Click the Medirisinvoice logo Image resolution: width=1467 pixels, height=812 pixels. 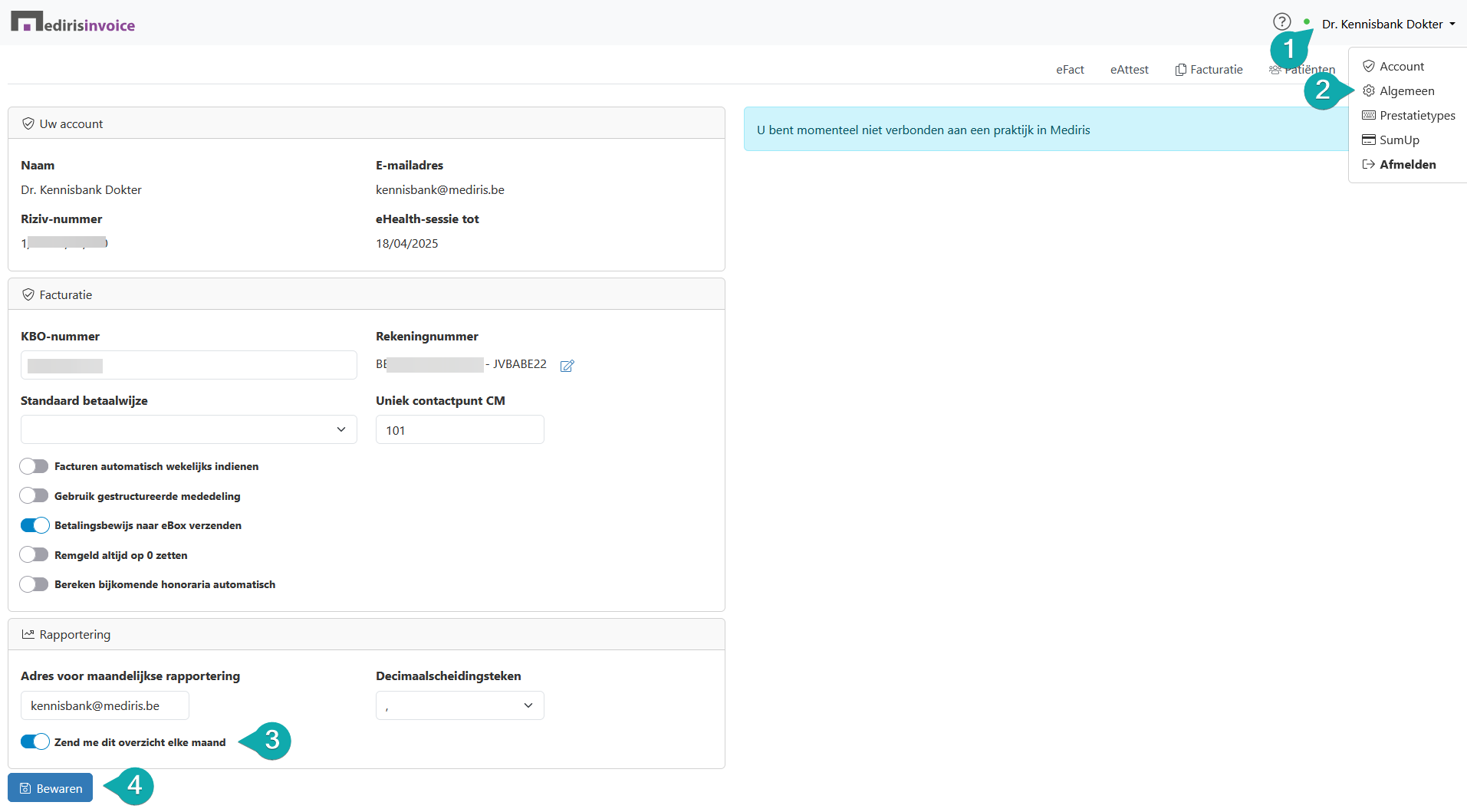(73, 22)
